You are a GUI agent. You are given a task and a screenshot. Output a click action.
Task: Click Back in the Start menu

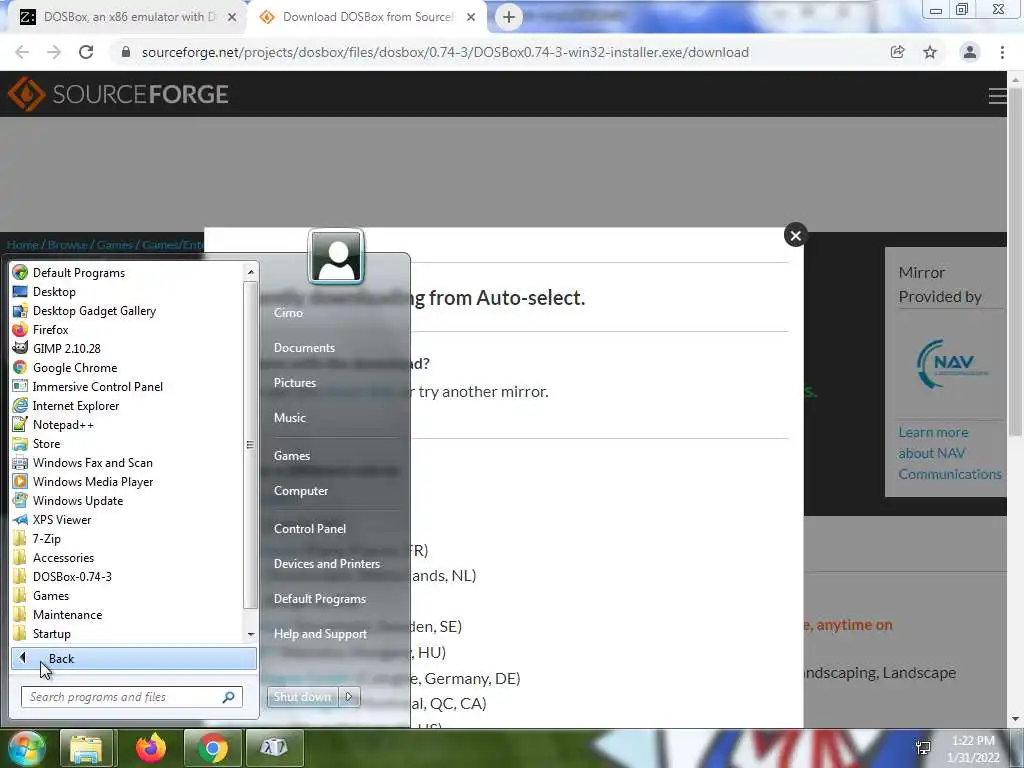coord(134,658)
